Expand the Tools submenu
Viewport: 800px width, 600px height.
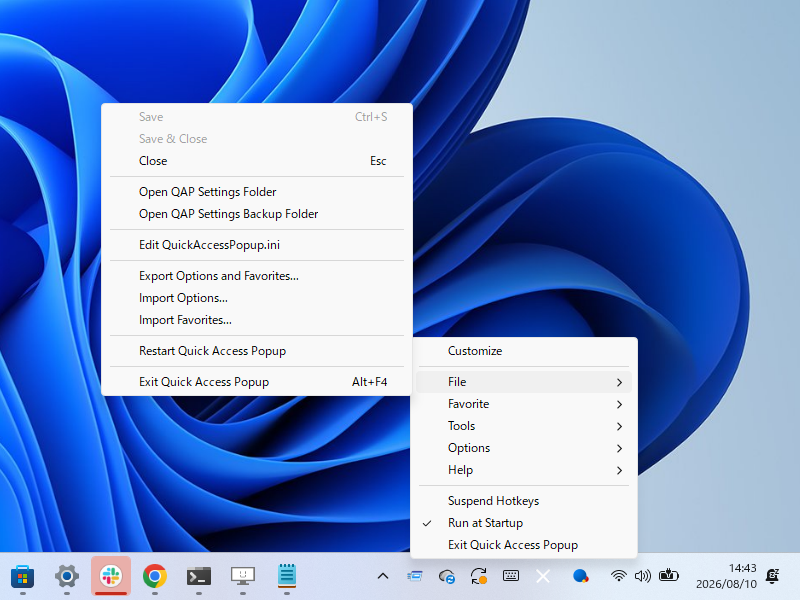(524, 426)
